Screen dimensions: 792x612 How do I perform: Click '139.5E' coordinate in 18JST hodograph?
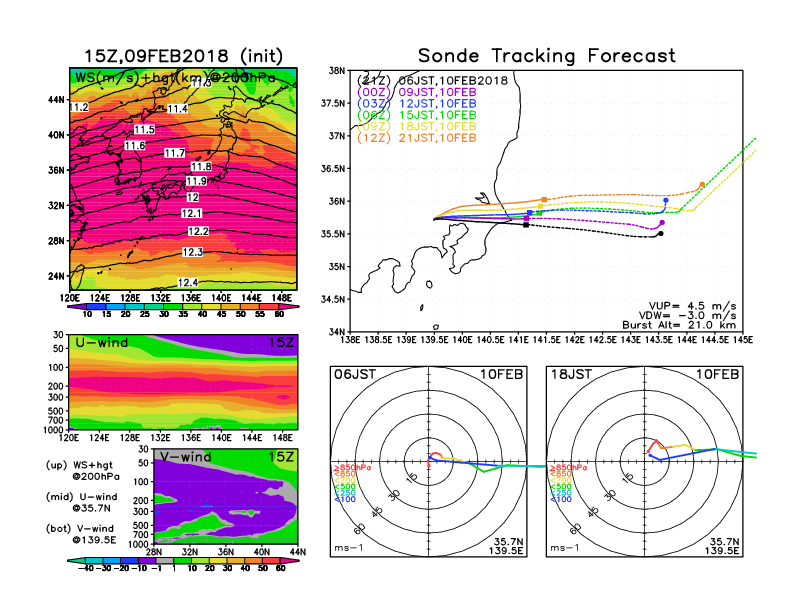pyautogui.click(x=722, y=550)
